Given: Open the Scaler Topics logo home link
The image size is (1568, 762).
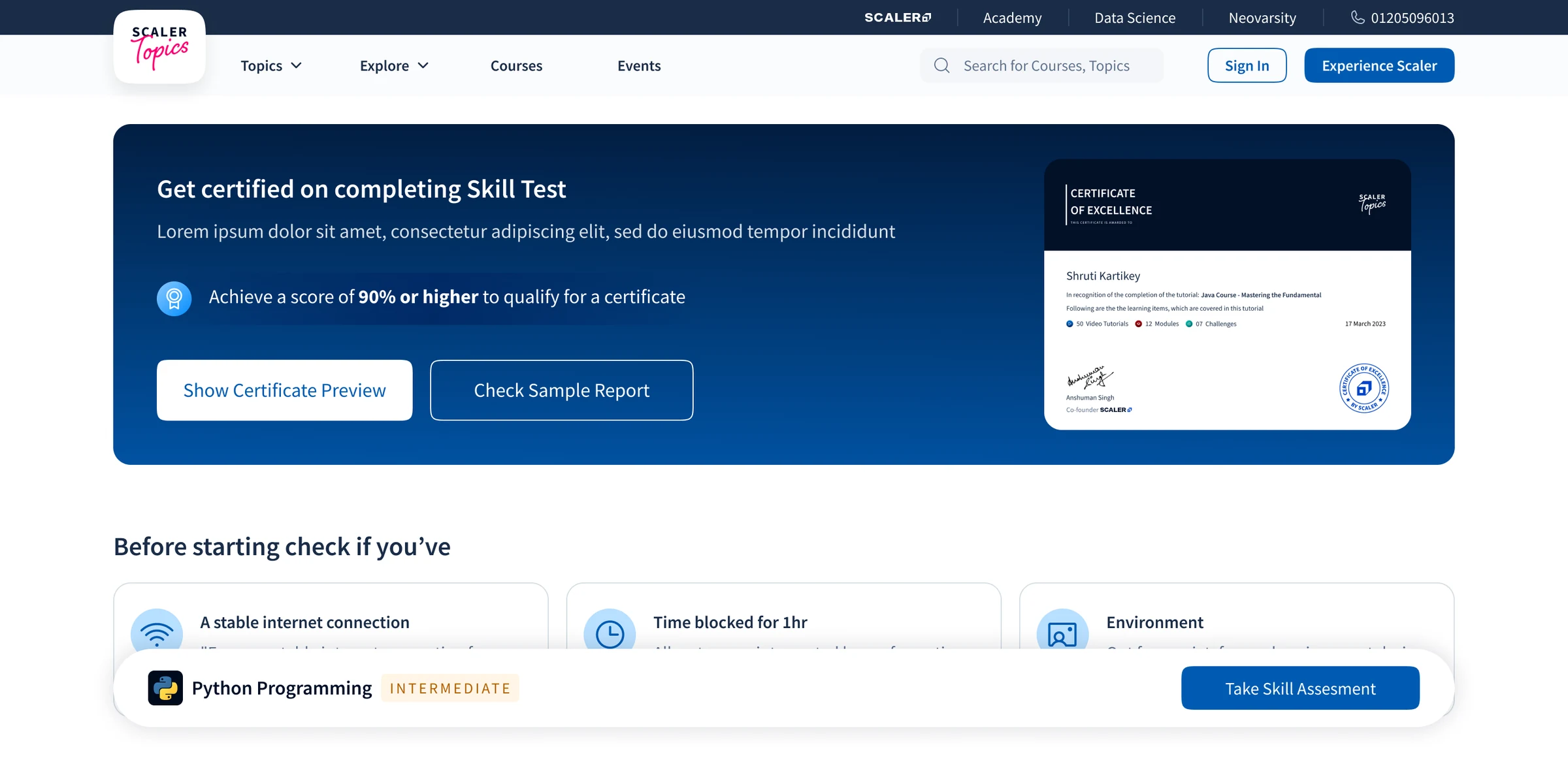Looking at the screenshot, I should 159,47.
